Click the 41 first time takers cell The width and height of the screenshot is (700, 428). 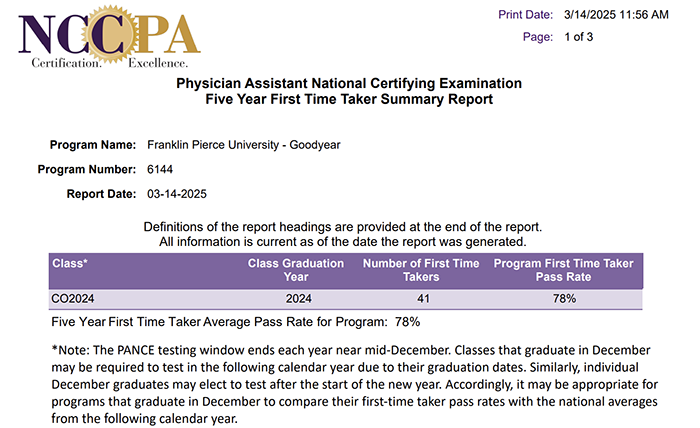click(x=423, y=299)
